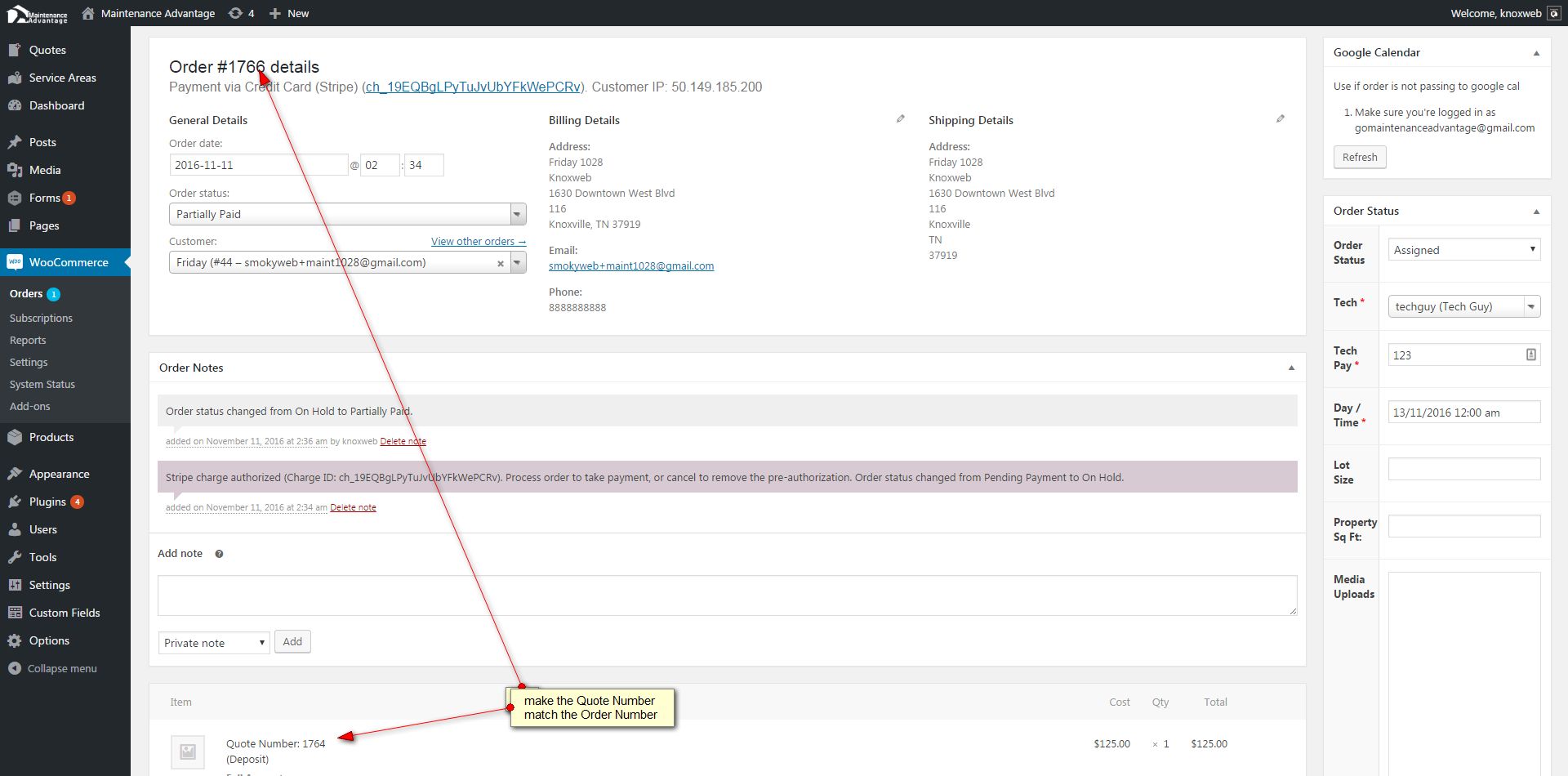Open the Orders submenu item
This screenshot has height=776, width=1568.
26,293
